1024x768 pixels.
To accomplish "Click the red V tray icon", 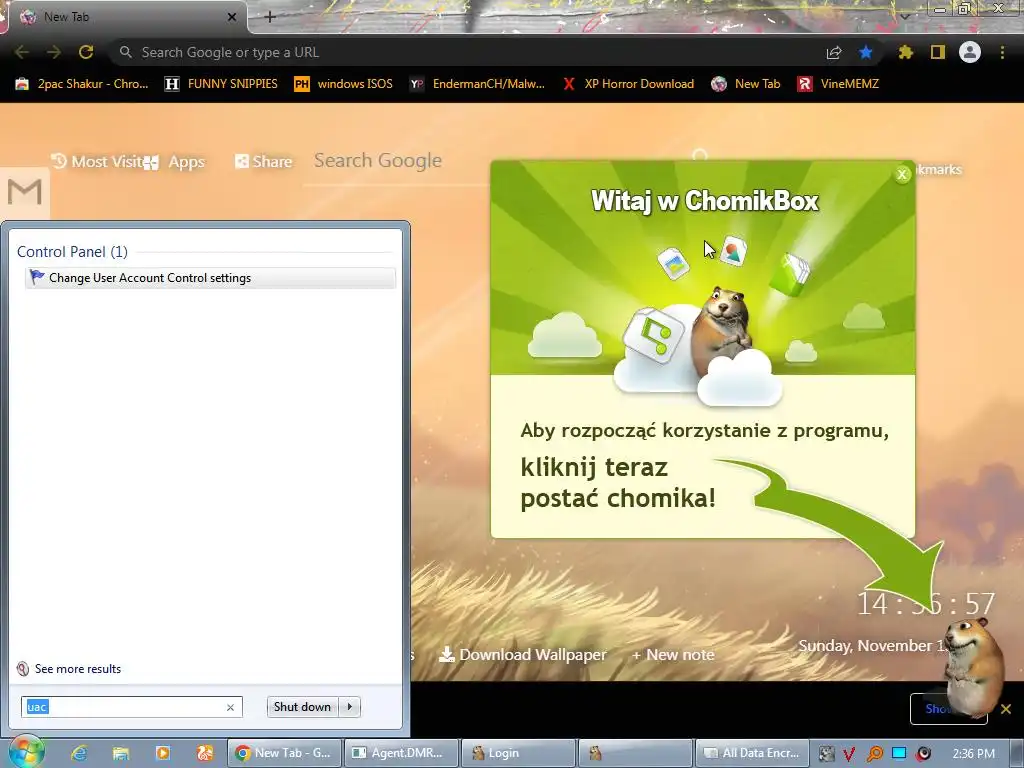I will click(x=849, y=754).
